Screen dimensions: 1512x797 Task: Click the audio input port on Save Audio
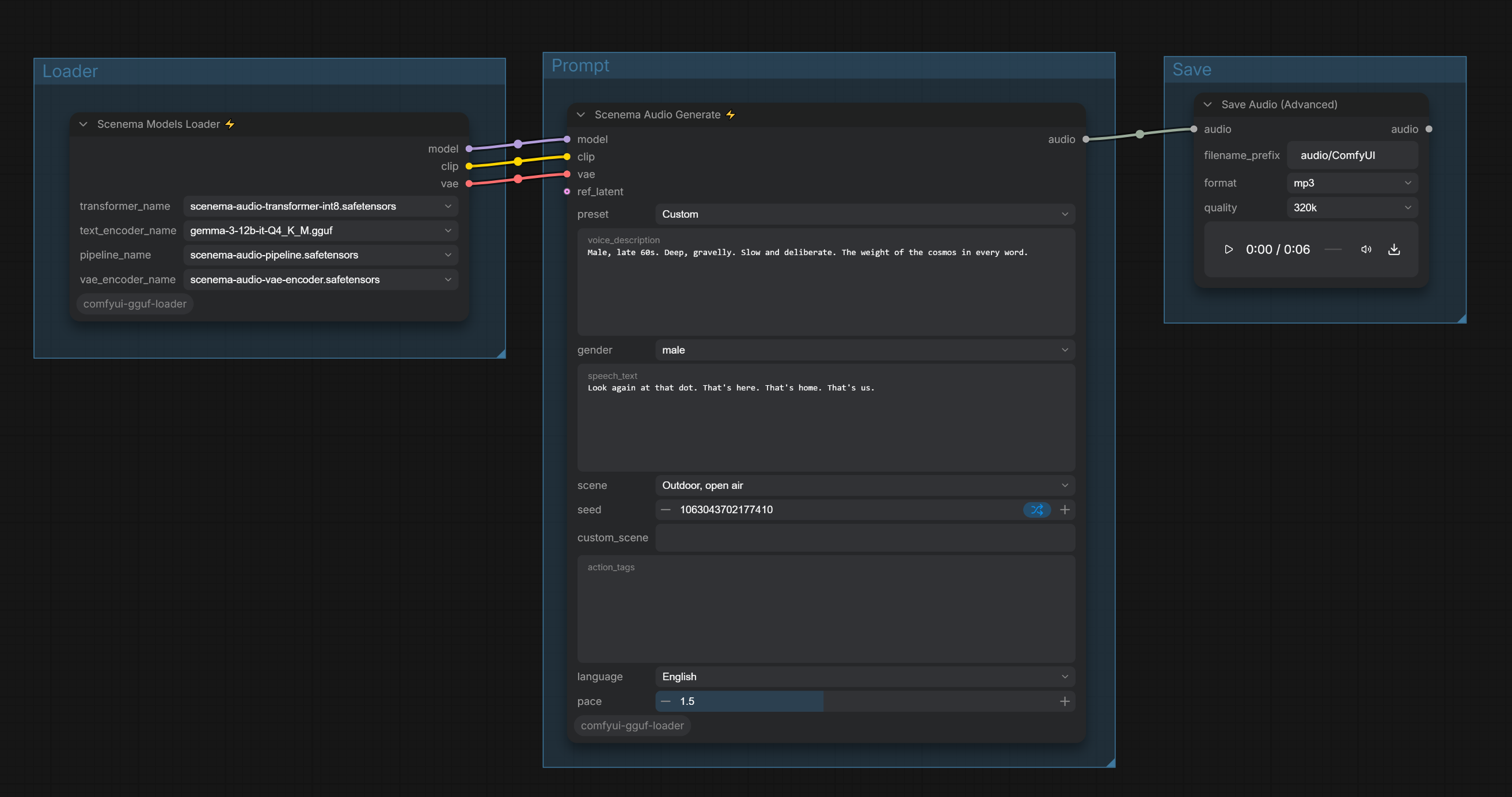pyautogui.click(x=1194, y=129)
